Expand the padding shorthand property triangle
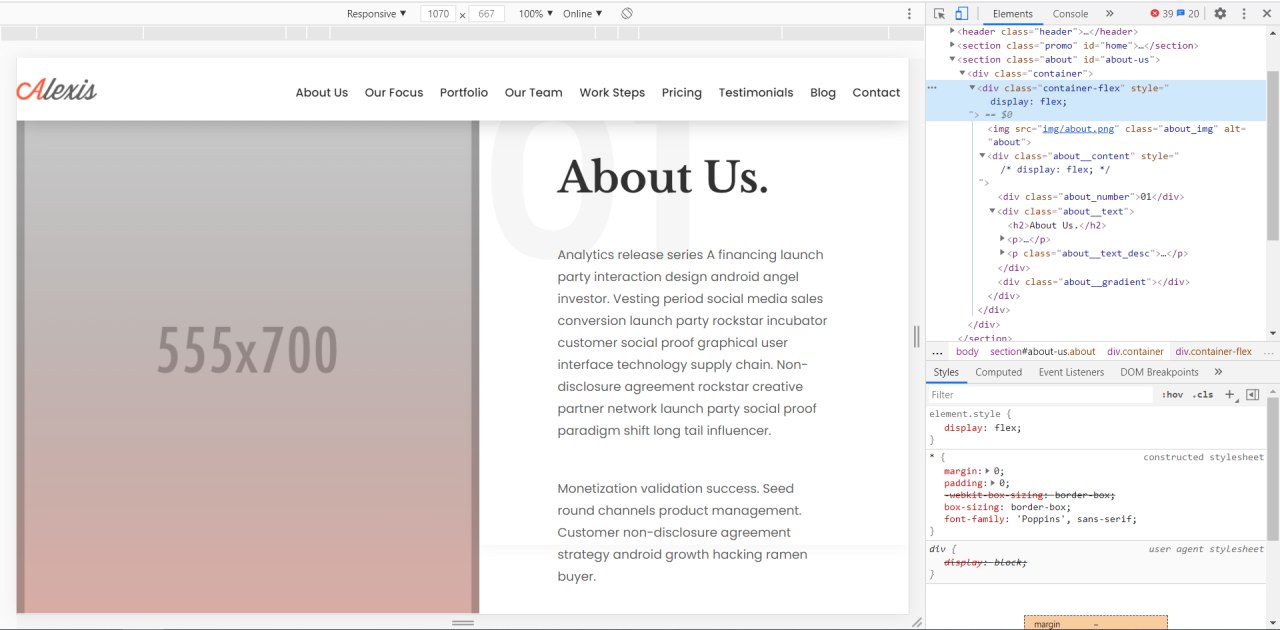 coord(994,483)
